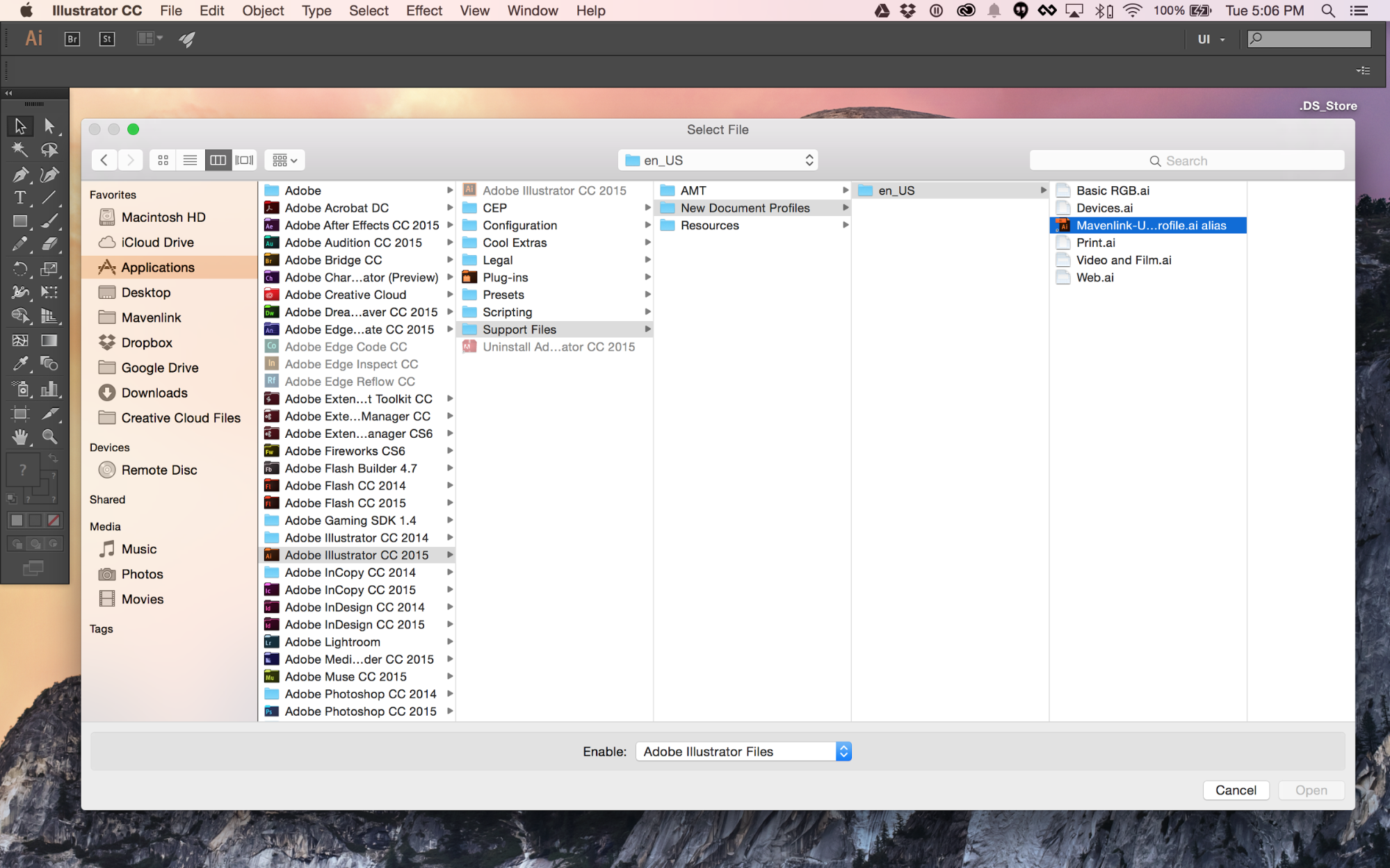Swap fill and stroke arrows
This screenshot has width=1390, height=868.
(x=53, y=459)
